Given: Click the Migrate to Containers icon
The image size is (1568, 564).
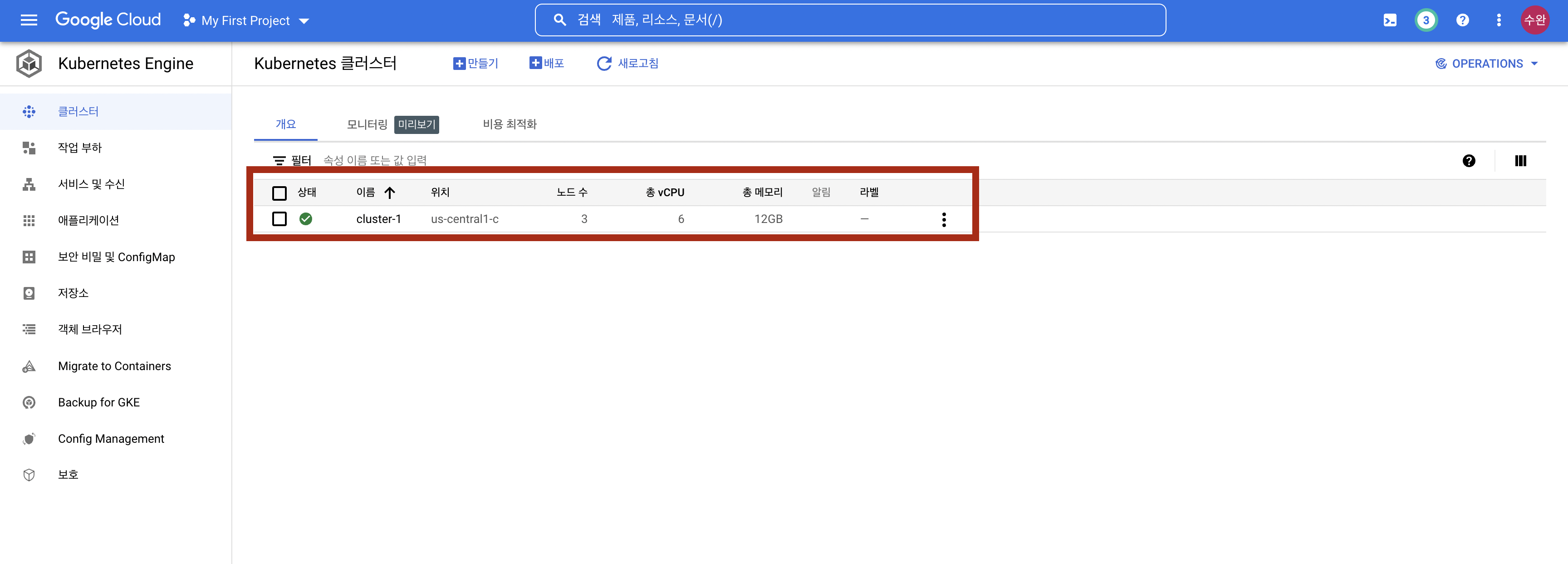Looking at the screenshot, I should click(29, 366).
